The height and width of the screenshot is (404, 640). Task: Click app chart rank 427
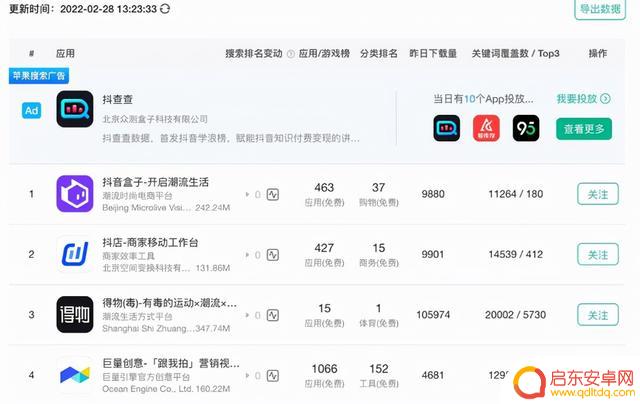coord(324,248)
